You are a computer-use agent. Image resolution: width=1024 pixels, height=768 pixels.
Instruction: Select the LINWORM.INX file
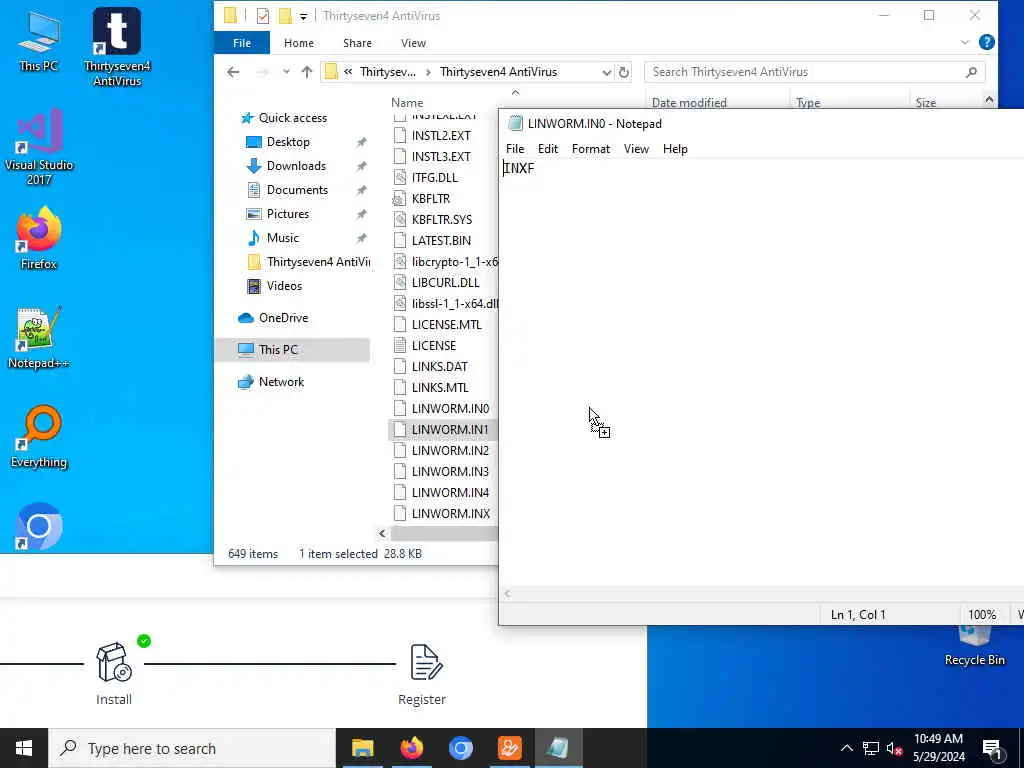(x=451, y=514)
